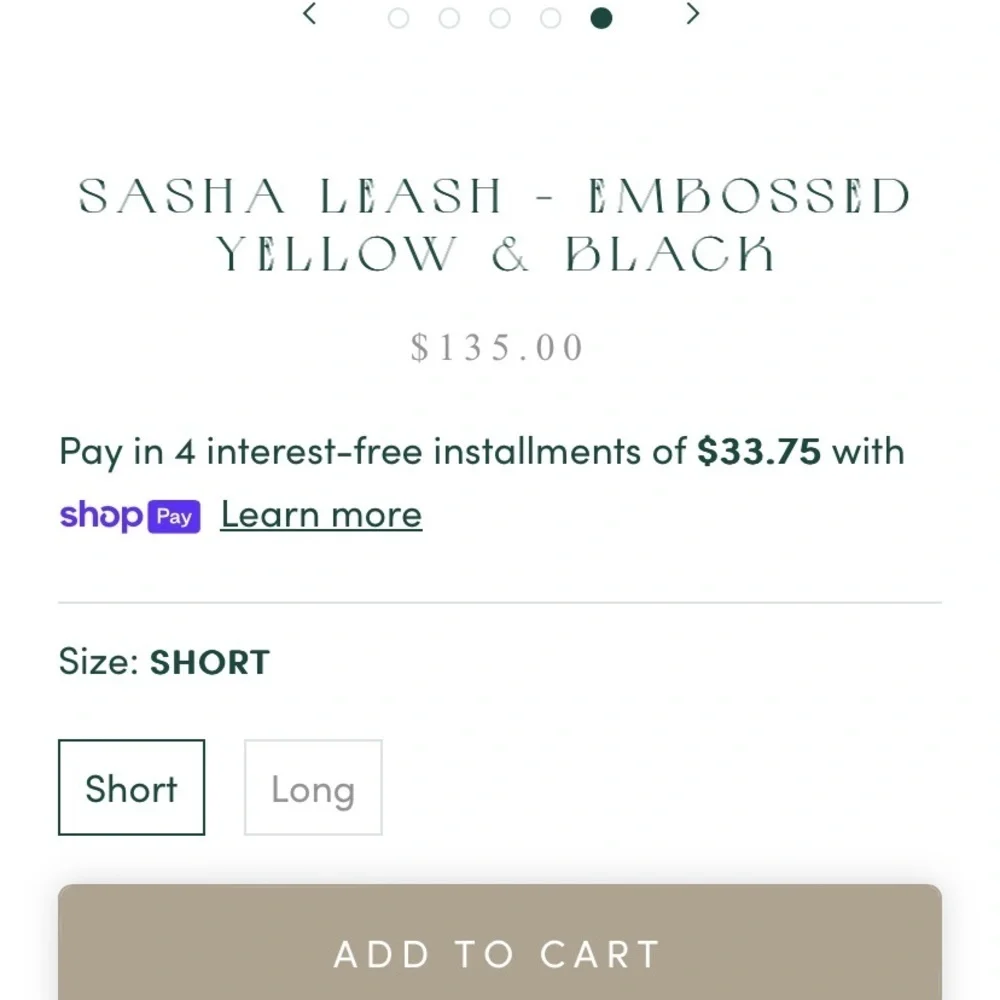Select the first carousel dot
This screenshot has height=1000, width=1000.
[399, 18]
